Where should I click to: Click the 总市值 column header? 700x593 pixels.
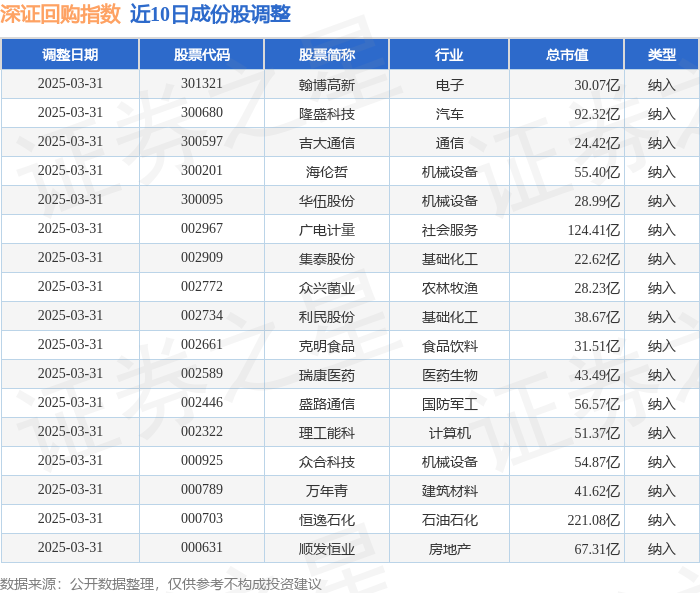pos(567,54)
